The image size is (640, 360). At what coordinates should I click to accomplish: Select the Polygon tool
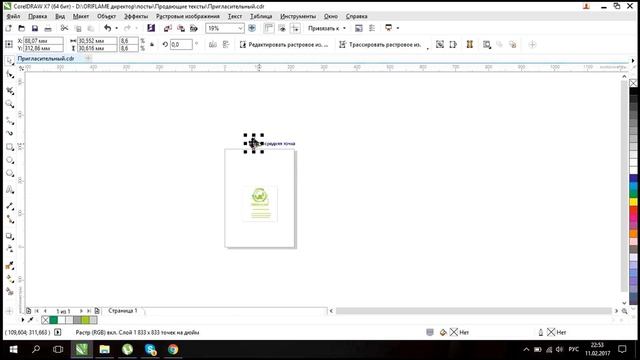10,173
